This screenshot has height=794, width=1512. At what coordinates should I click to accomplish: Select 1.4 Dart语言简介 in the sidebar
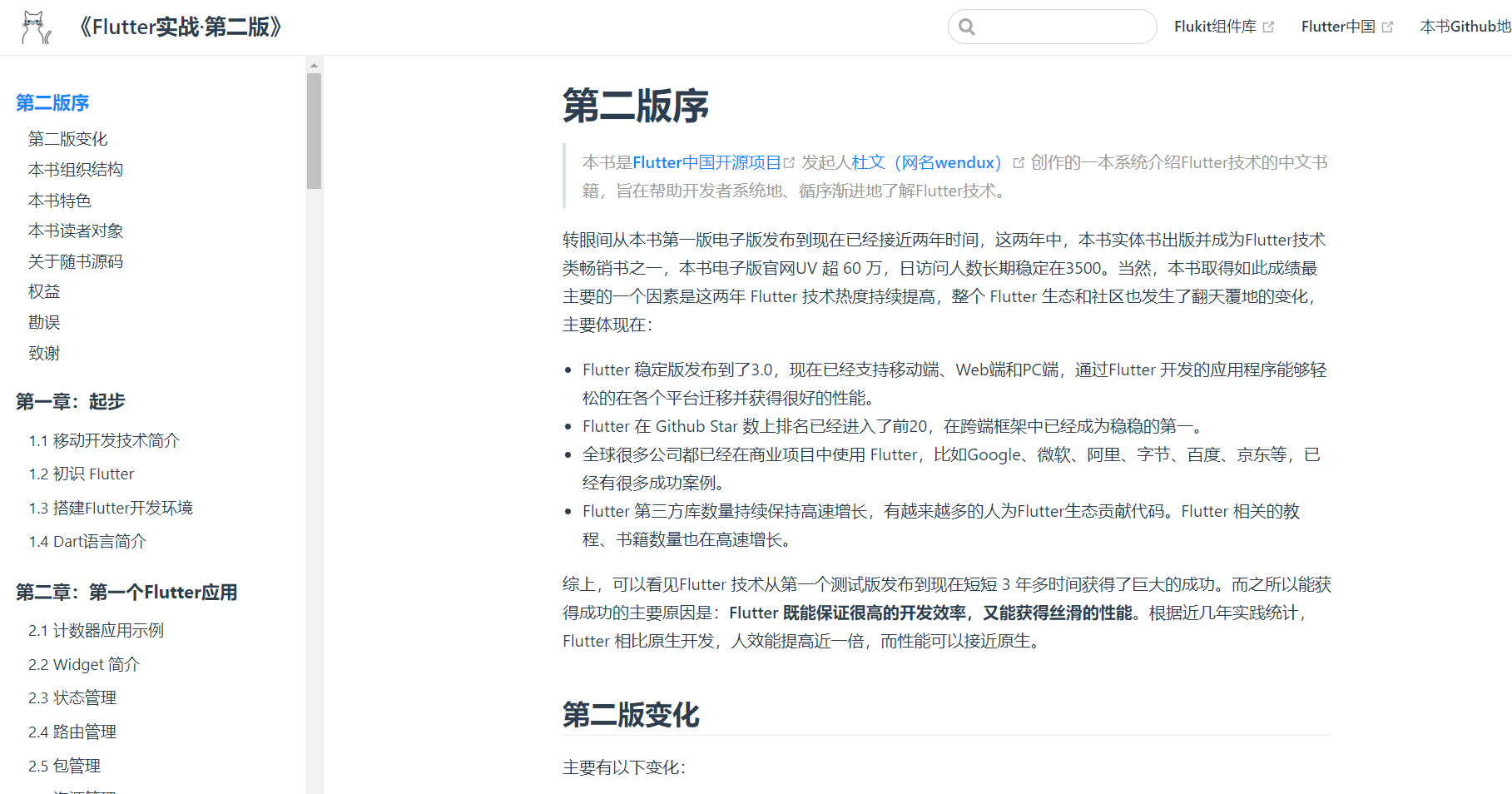tap(87, 541)
